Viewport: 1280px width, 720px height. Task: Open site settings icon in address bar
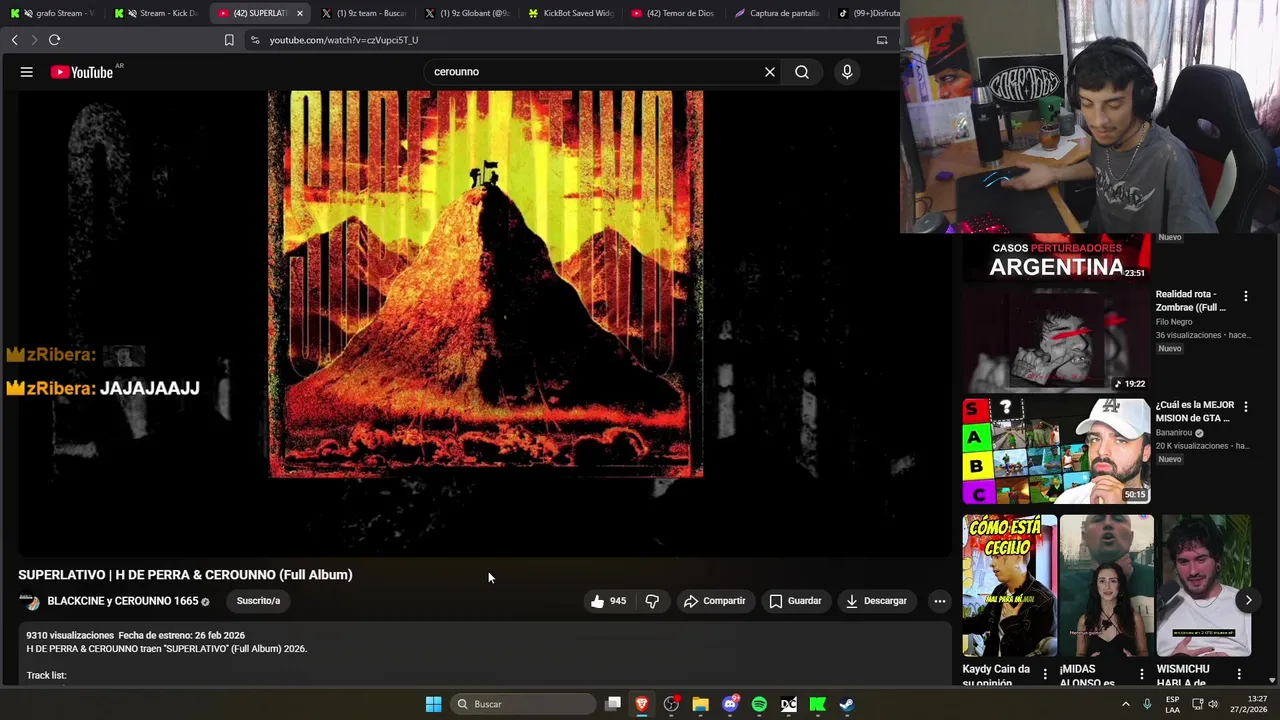tap(255, 40)
